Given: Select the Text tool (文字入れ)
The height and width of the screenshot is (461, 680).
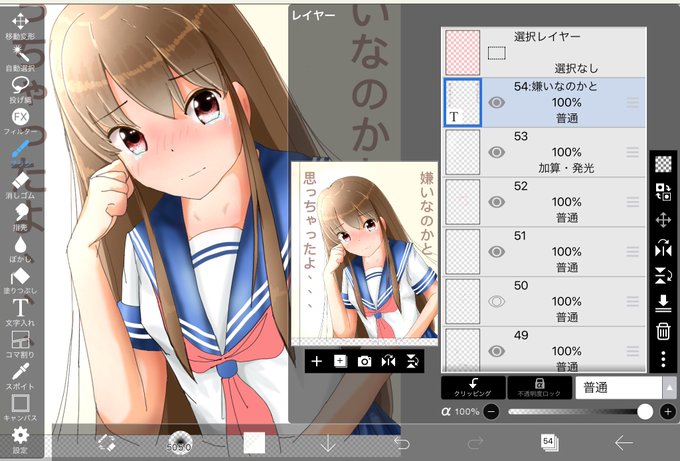Looking at the screenshot, I should click(20, 313).
